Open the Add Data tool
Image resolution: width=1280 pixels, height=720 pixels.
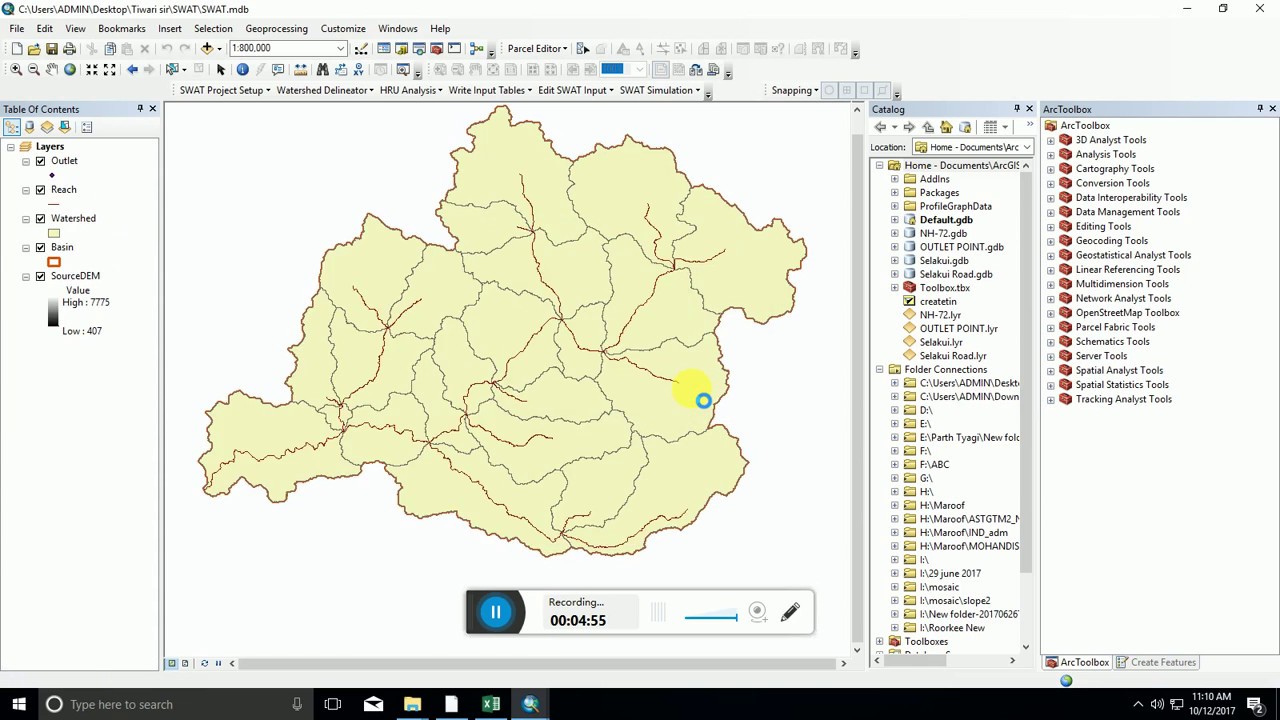point(207,48)
